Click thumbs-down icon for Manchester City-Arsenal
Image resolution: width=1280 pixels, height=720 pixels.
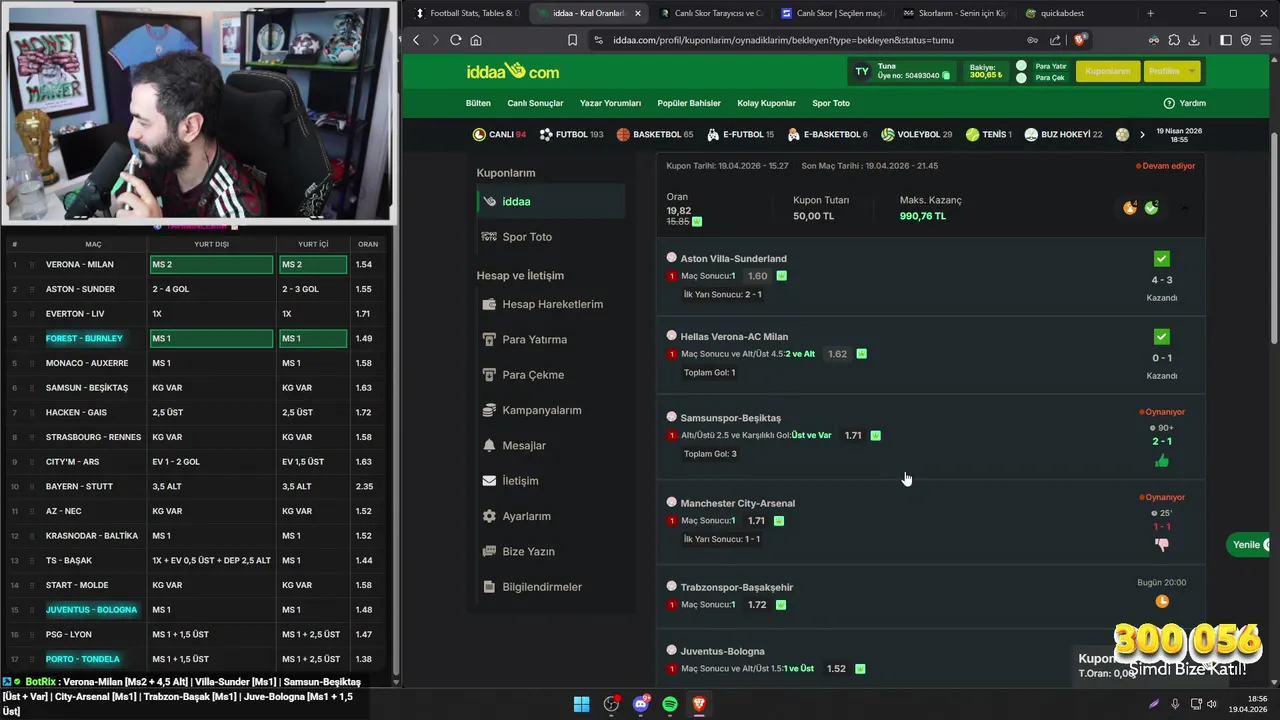(x=1161, y=545)
